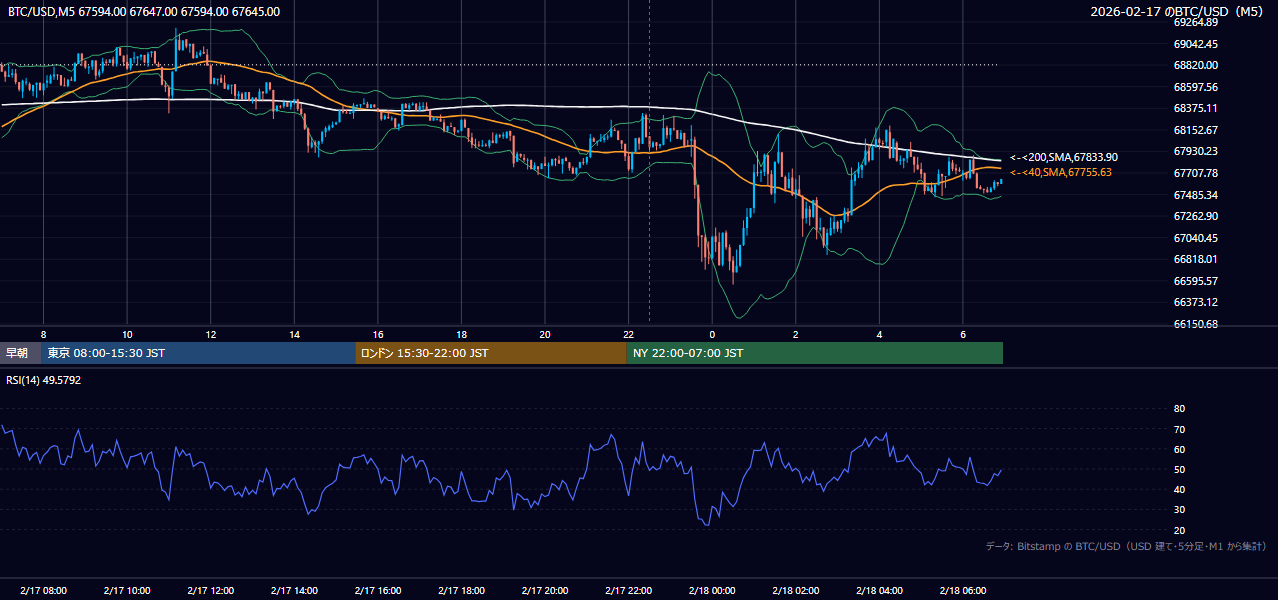Click price axis label 67485.34
Screen dimensions: 1278x600
pyautogui.click(x=1195, y=195)
